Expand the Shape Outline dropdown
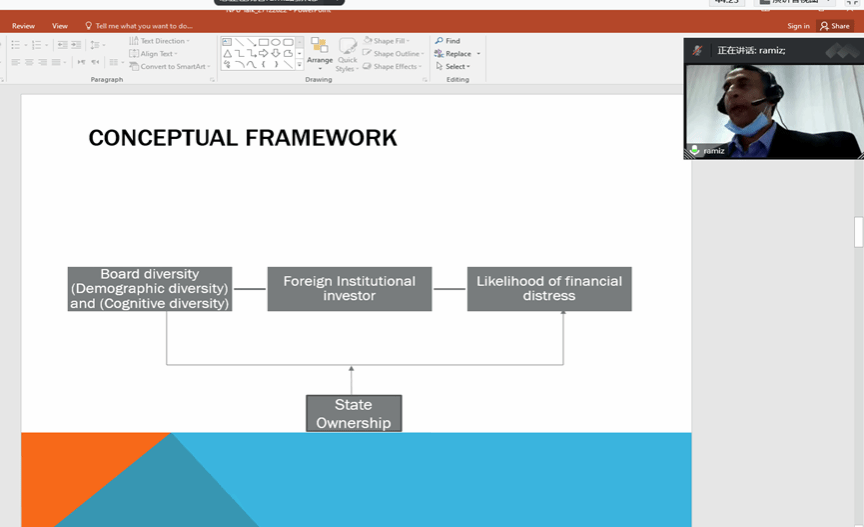This screenshot has height=527, width=864. (395, 54)
